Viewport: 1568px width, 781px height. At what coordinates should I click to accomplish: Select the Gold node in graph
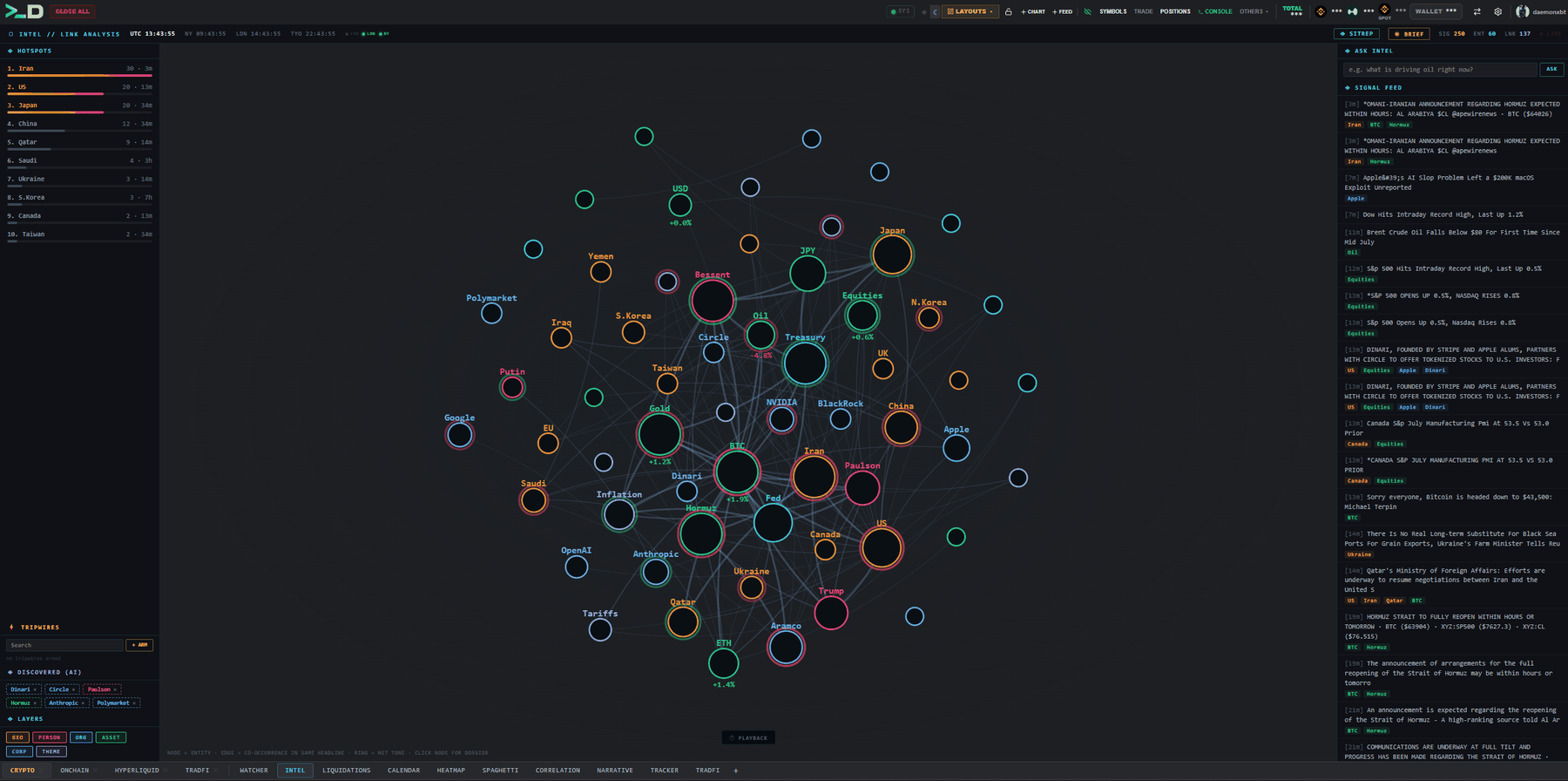coord(659,434)
